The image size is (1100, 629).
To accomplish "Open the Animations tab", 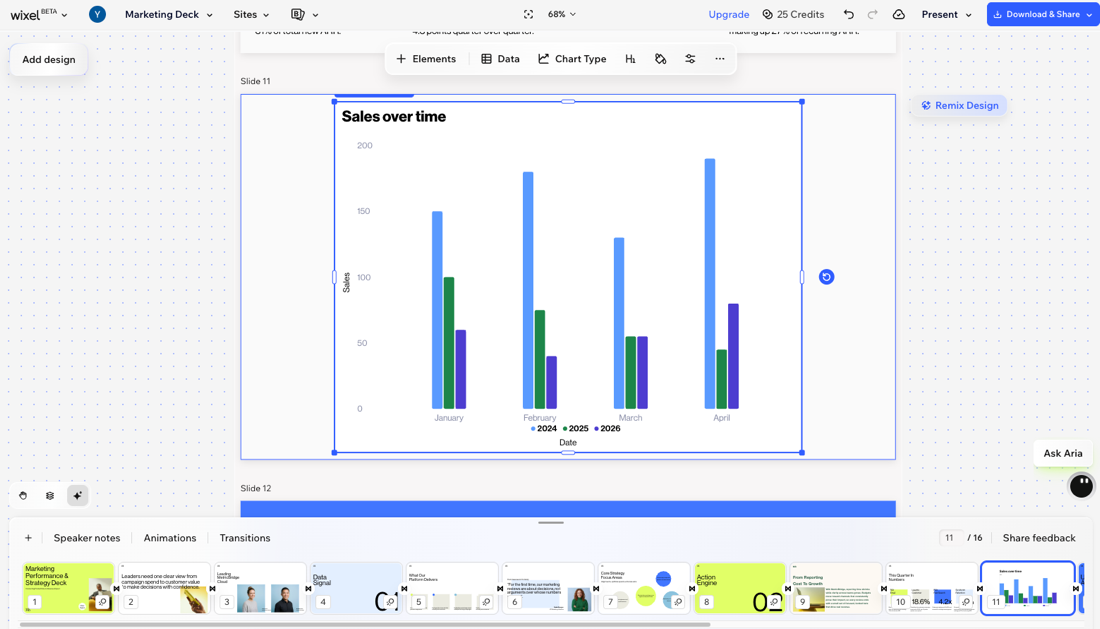I will (x=170, y=538).
